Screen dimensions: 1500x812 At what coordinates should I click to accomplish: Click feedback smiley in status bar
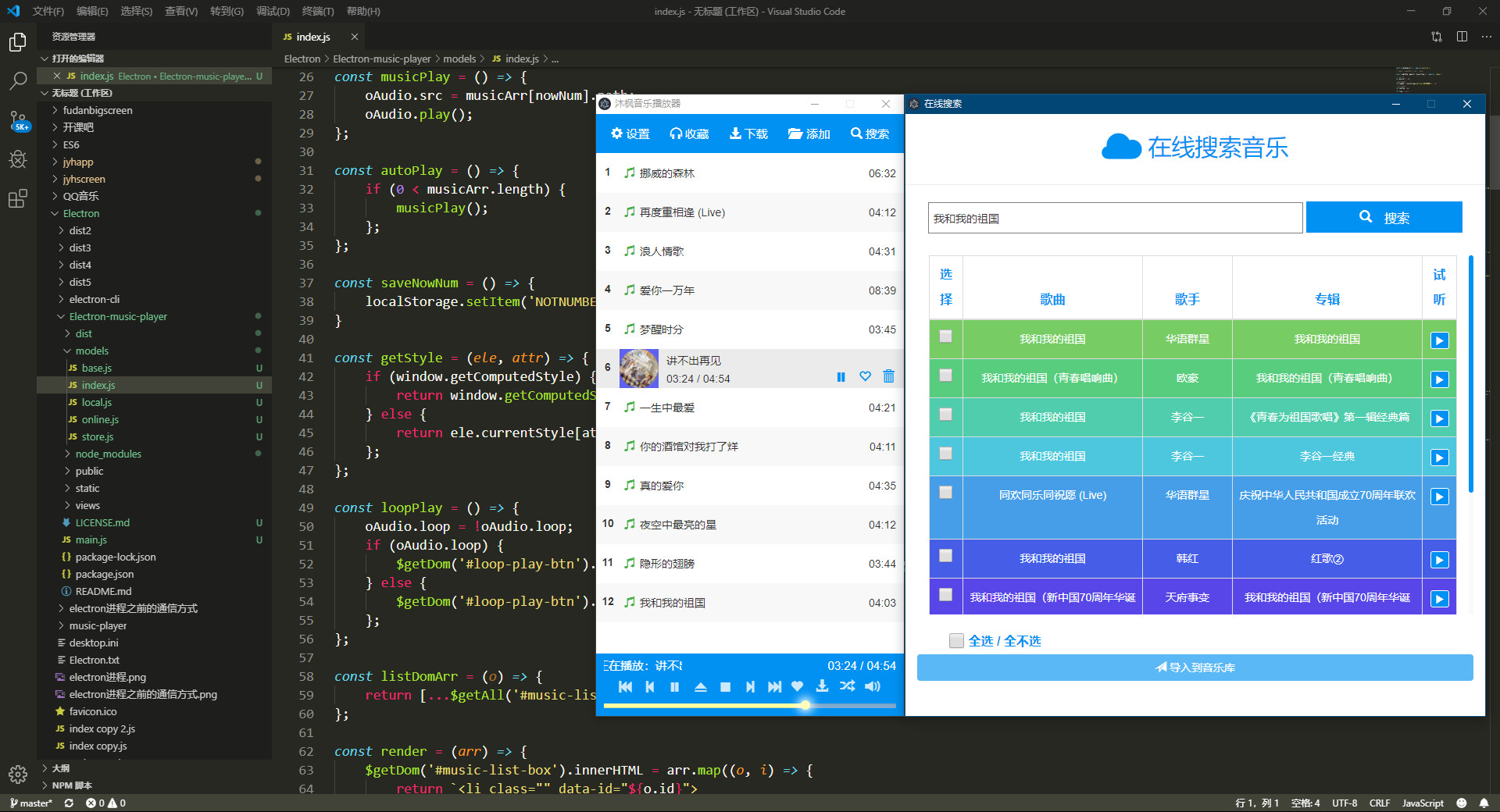point(1462,803)
